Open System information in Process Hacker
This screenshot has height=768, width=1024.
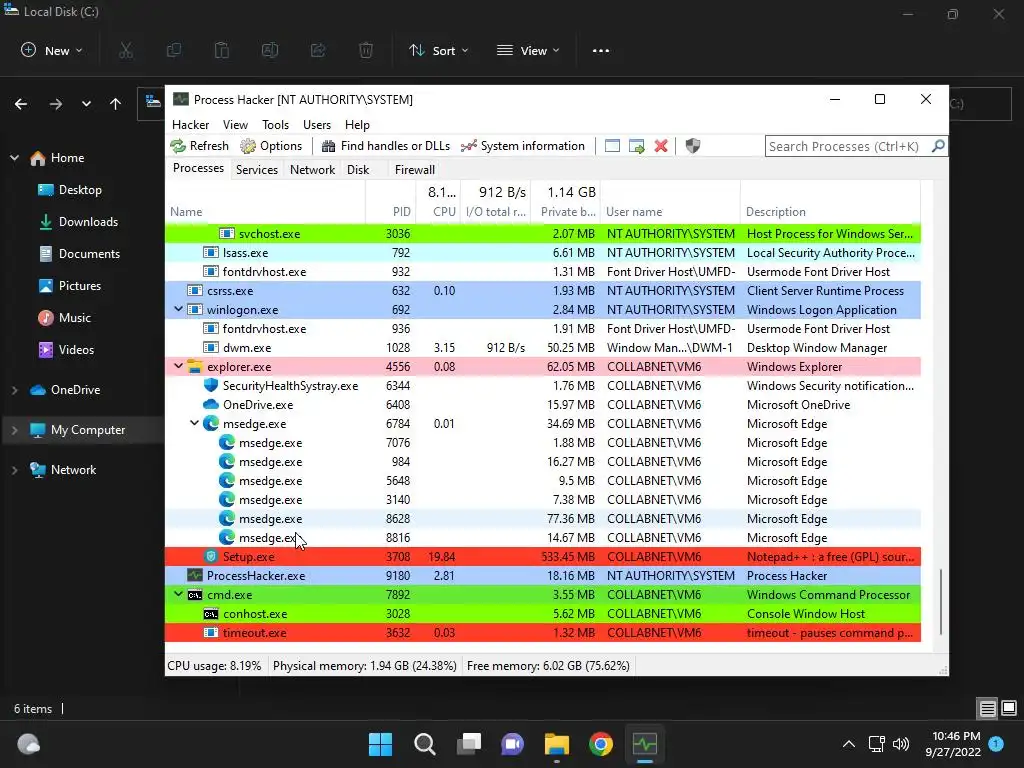pyautogui.click(x=522, y=146)
